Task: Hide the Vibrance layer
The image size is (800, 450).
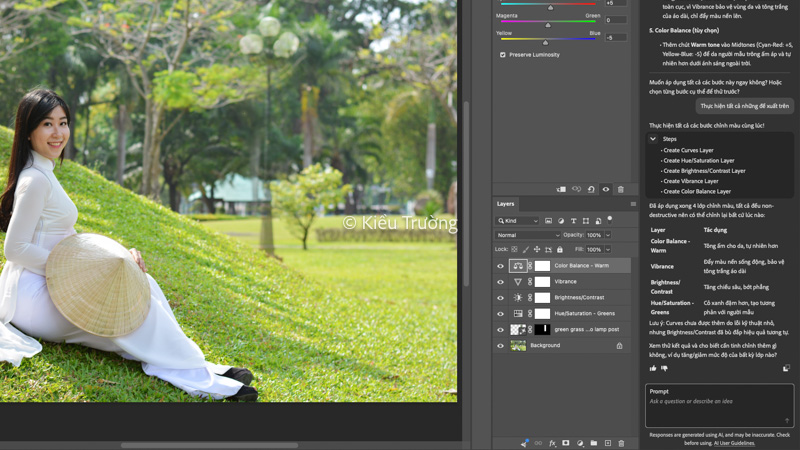Action: point(501,282)
